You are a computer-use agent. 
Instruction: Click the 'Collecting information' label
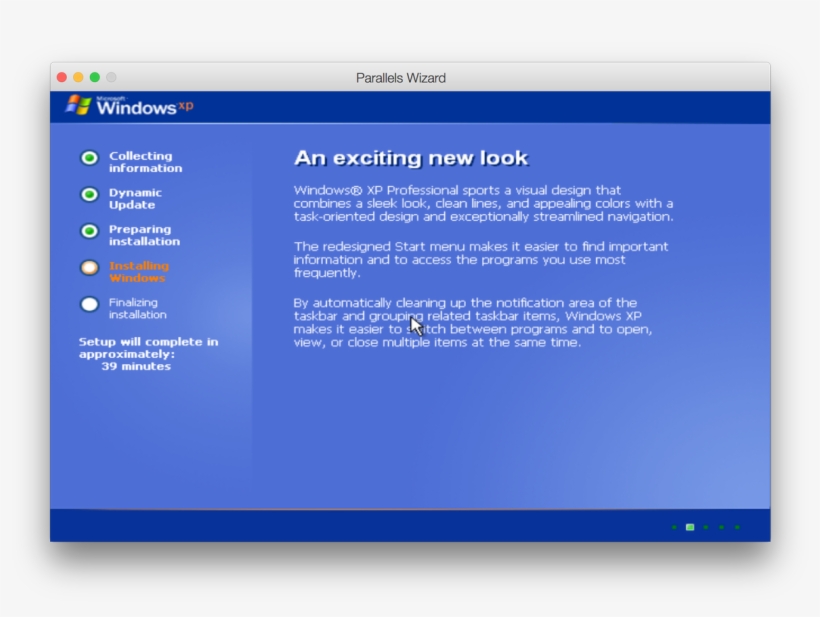(x=145, y=162)
